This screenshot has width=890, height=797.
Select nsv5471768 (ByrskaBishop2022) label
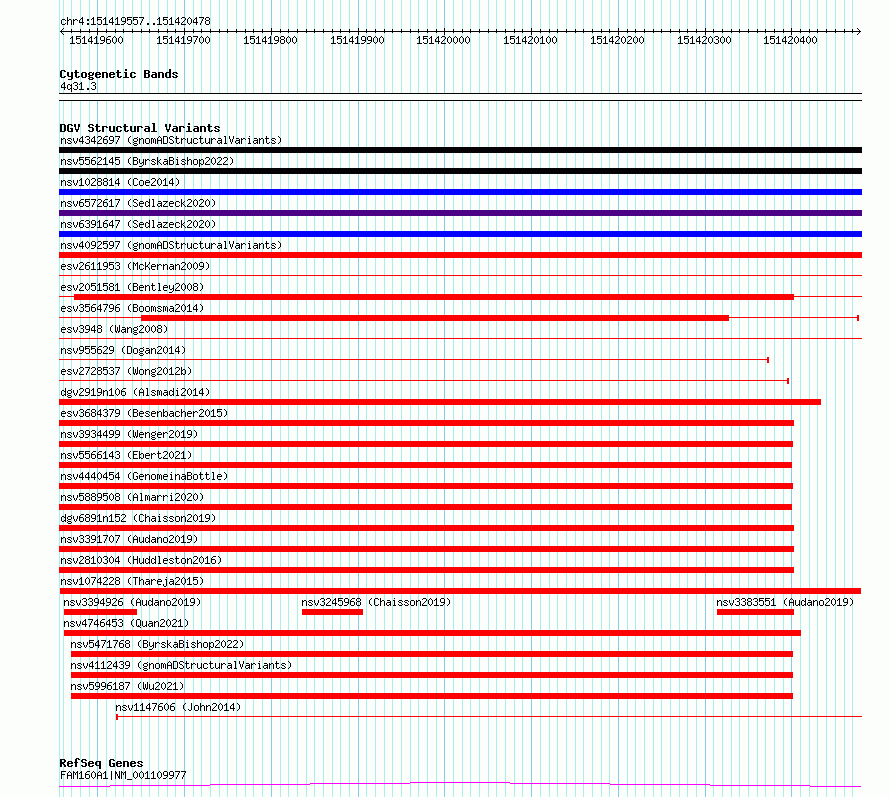tap(157, 644)
